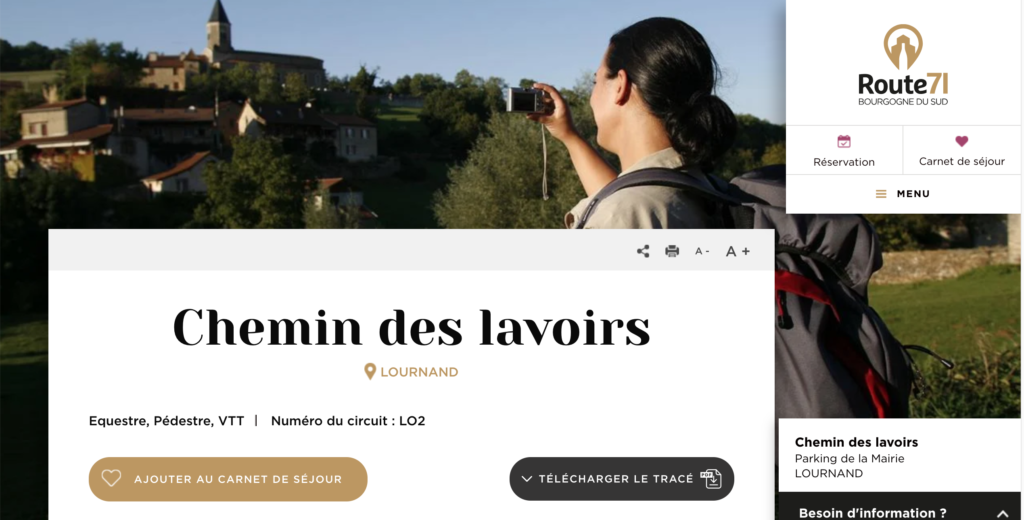The width and height of the screenshot is (1024, 520).
Task: Collapse the Besoin d'information panel chevron
Action: [1002, 514]
